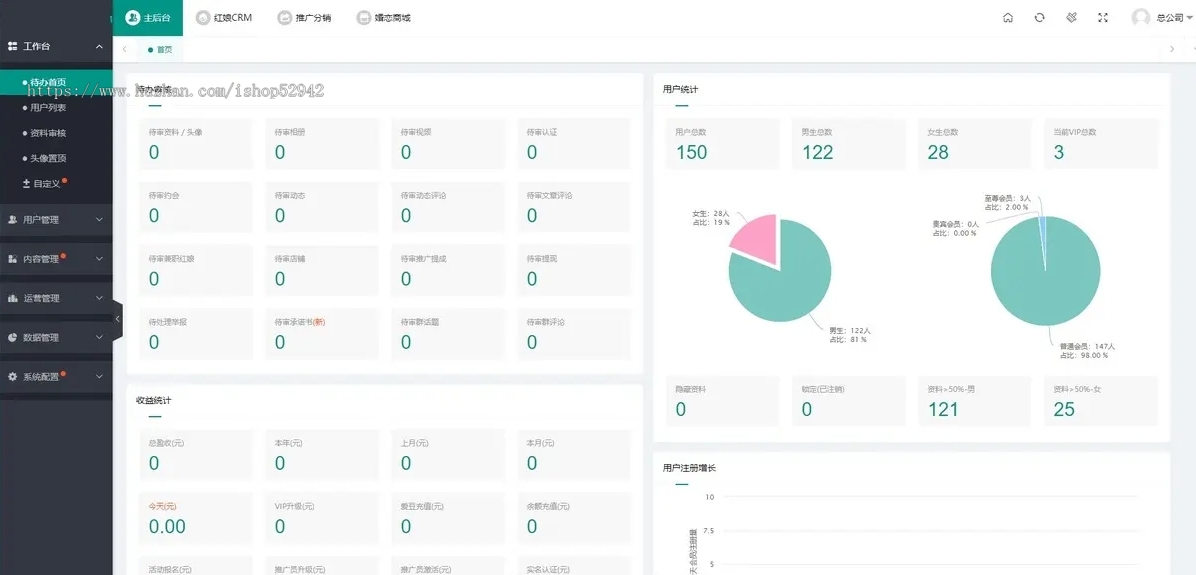Image resolution: width=1196 pixels, height=575 pixels.
Task: Open 资料审核 in the sidebar
Action: [x=56, y=133]
